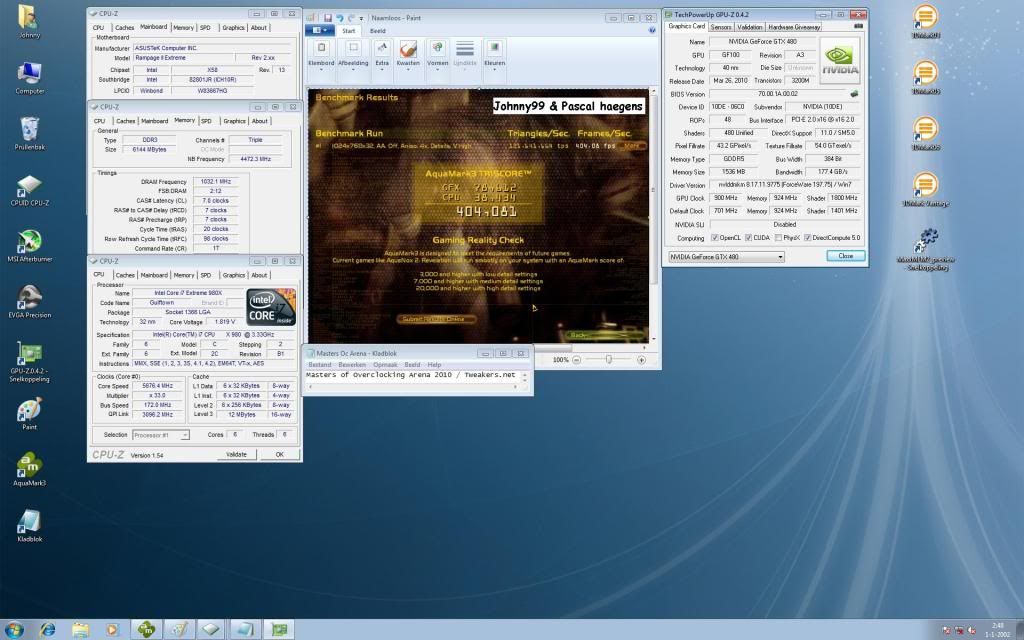Screen dimensions: 1024x640
Task: Click the Core Speed 5676.4 MHz value
Action: pyautogui.click(x=157, y=386)
